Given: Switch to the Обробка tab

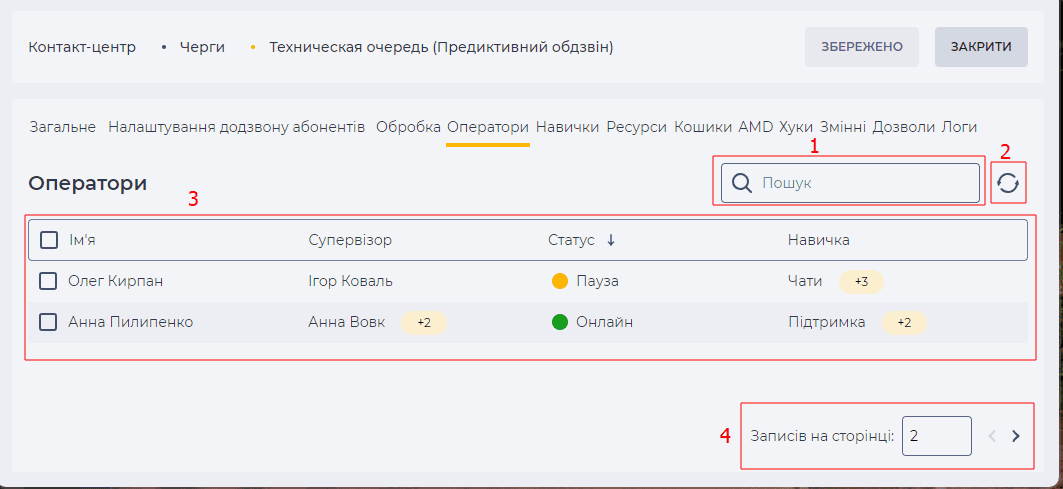Looking at the screenshot, I should (x=408, y=127).
